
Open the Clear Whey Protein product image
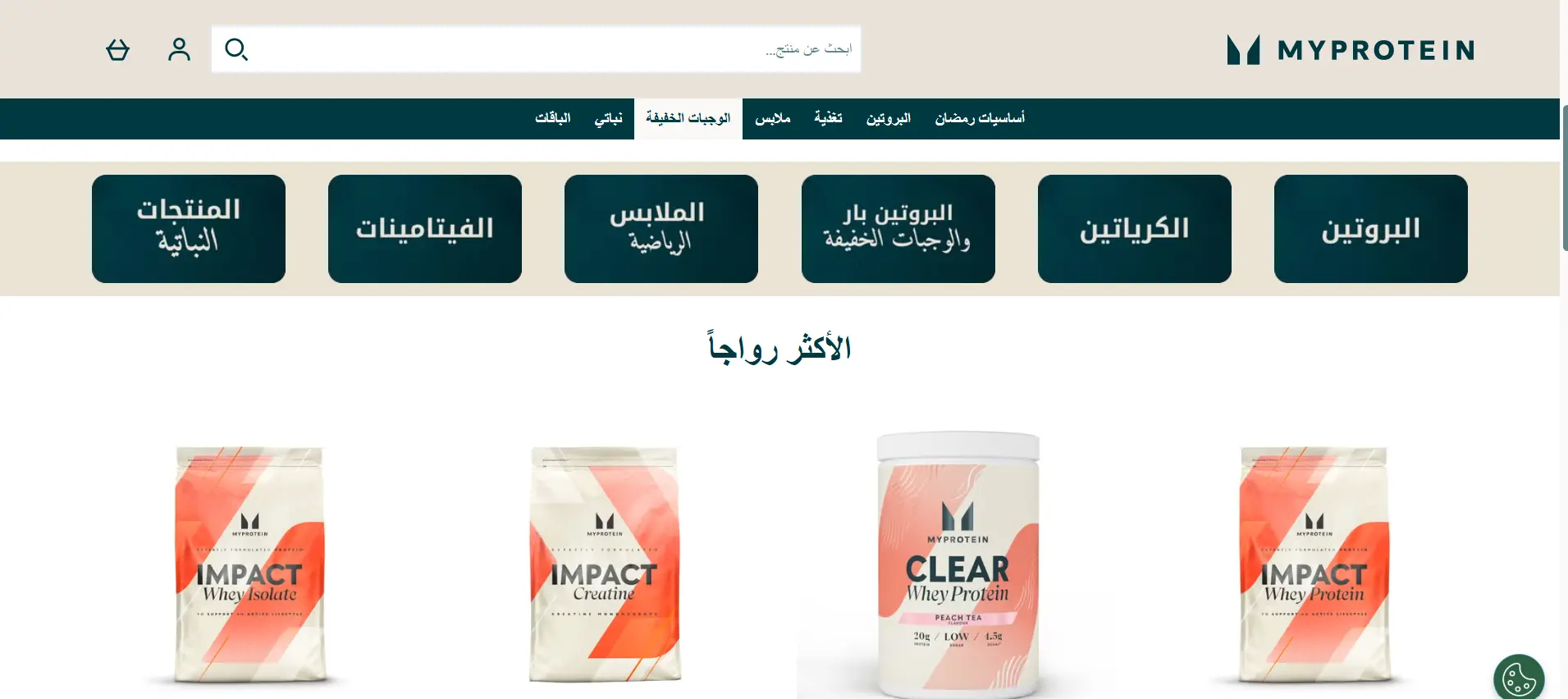[x=958, y=564]
